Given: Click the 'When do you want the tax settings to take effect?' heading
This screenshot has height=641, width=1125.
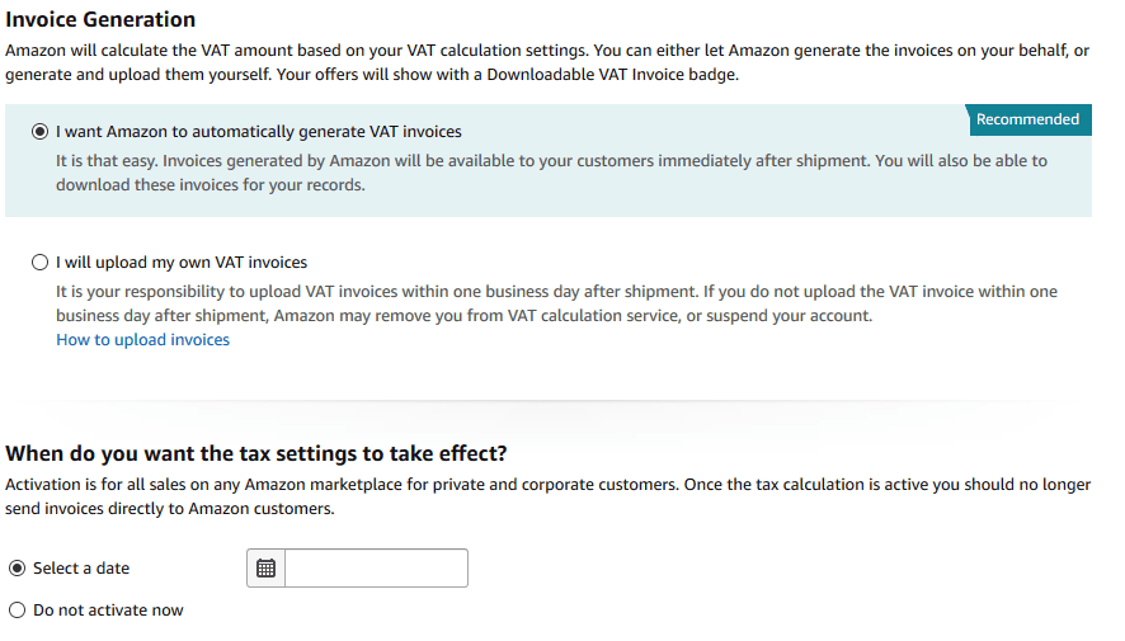Looking at the screenshot, I should point(256,453).
